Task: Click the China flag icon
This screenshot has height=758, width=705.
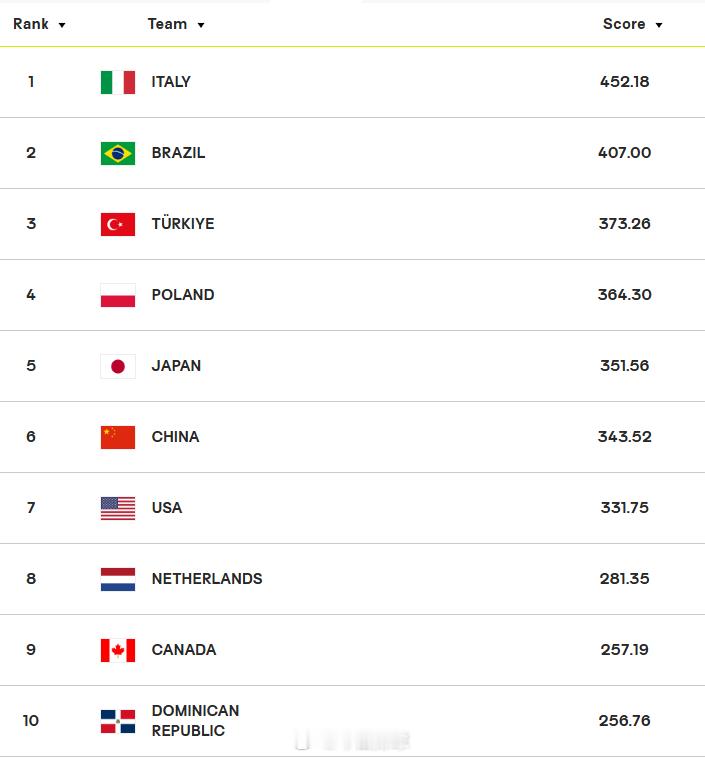Action: 118,437
